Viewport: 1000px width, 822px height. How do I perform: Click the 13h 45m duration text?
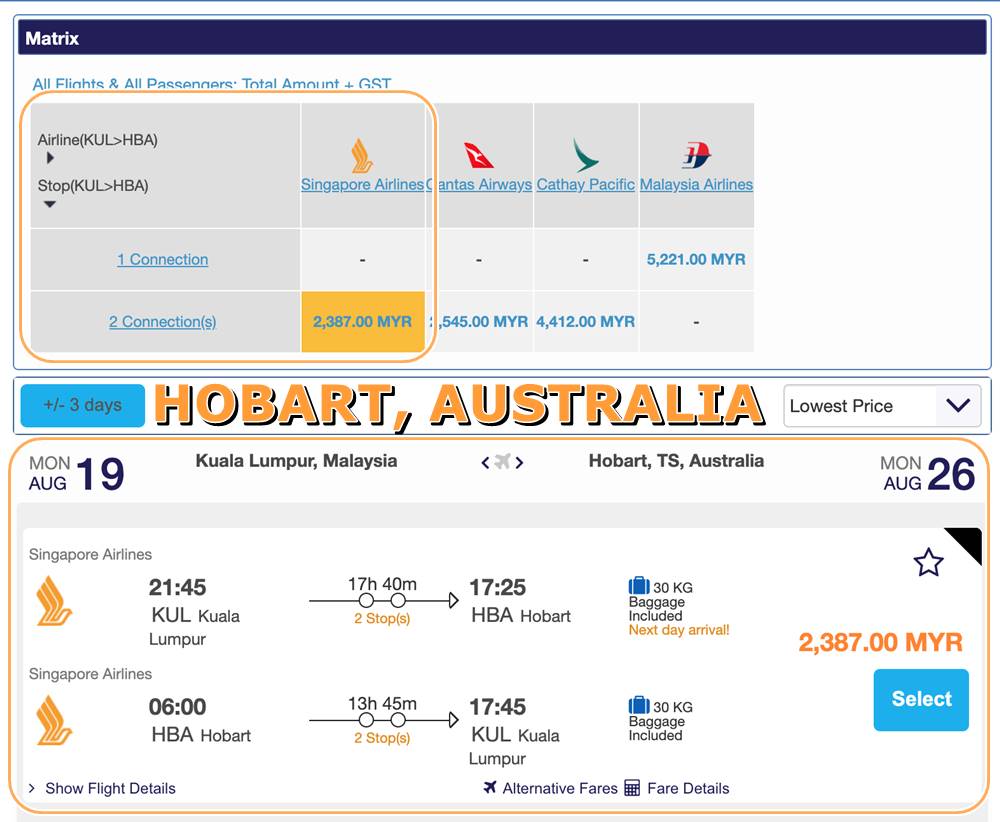click(382, 703)
